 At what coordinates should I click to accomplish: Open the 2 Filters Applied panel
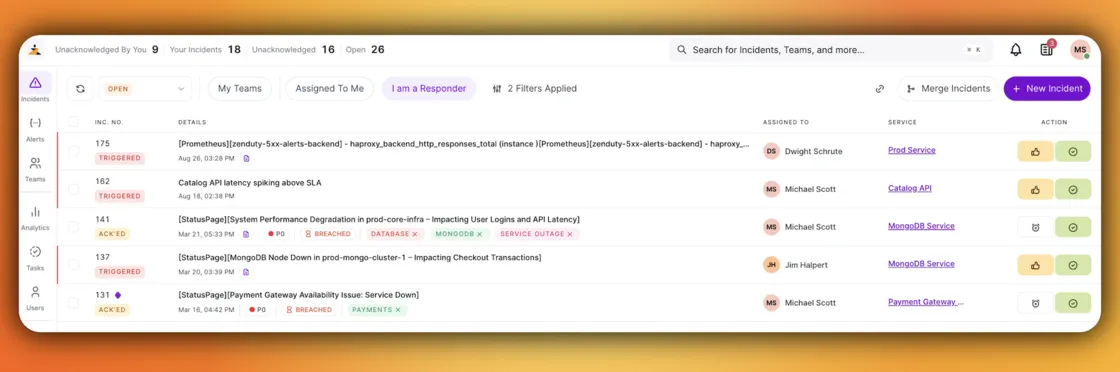pyautogui.click(x=535, y=89)
